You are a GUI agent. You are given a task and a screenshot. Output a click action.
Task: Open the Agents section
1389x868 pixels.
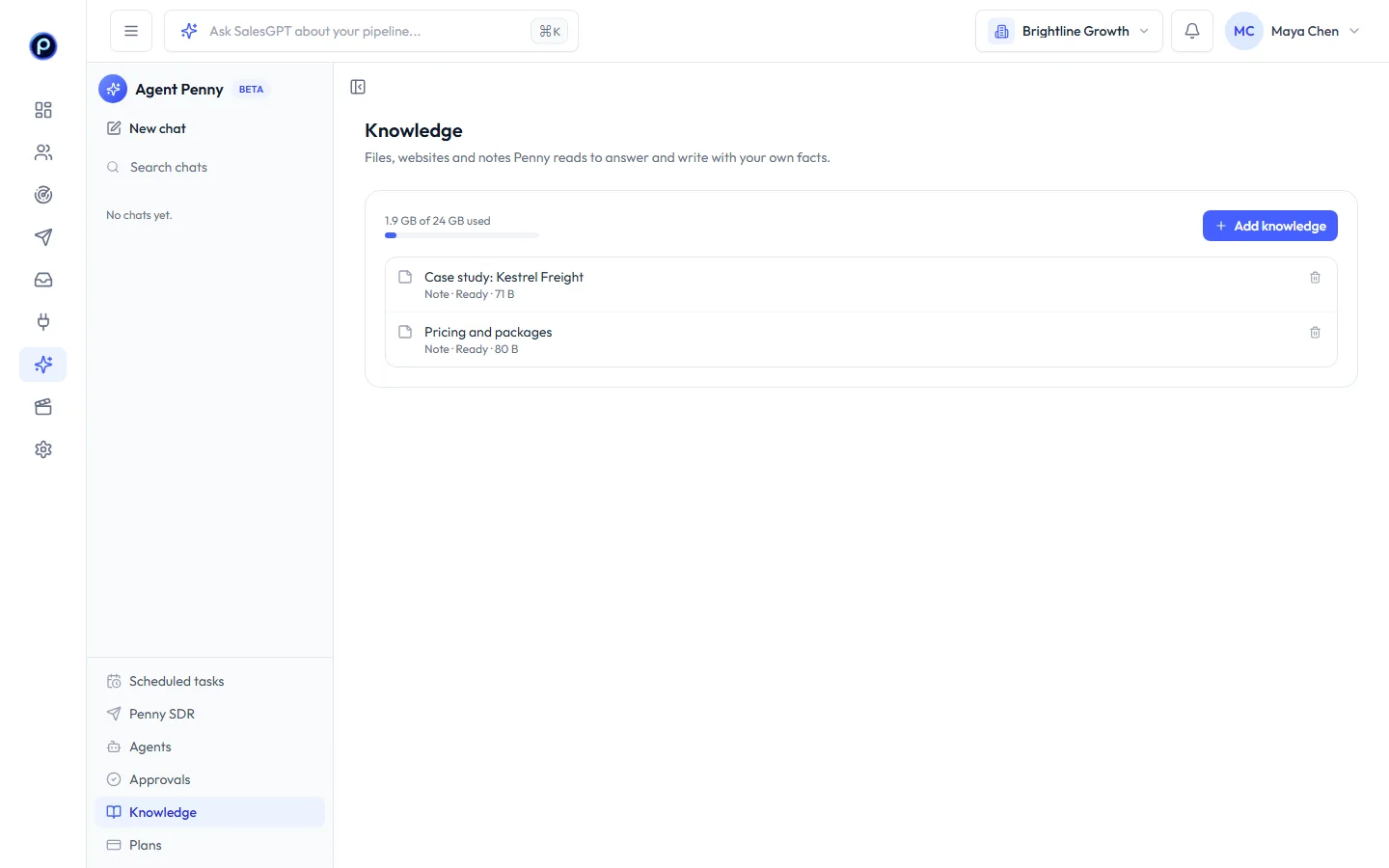210,746
